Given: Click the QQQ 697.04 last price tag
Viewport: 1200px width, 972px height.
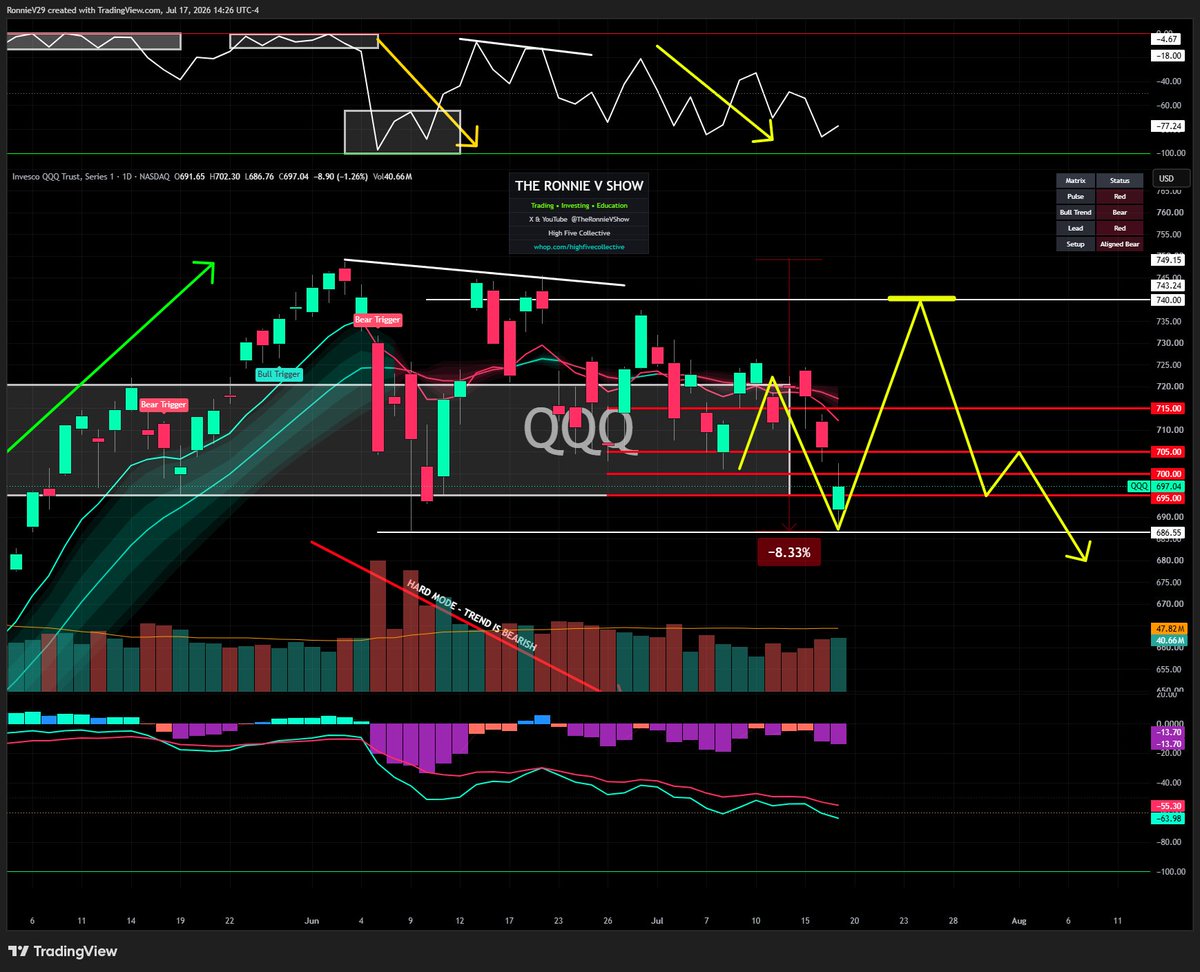Looking at the screenshot, I should click(x=1156, y=485).
